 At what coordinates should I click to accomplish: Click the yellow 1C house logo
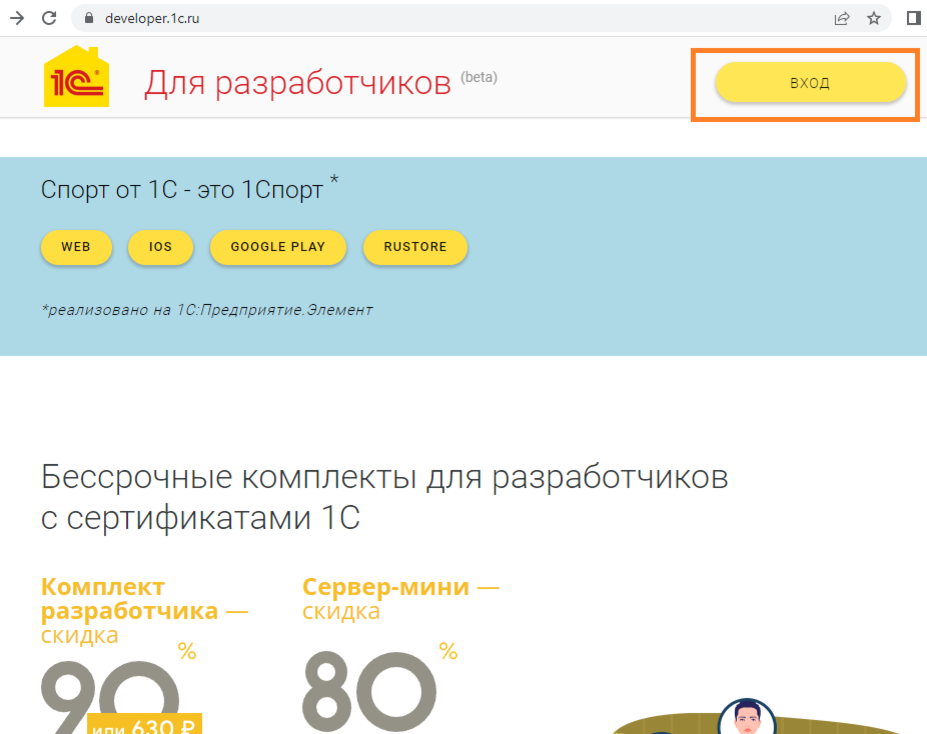tap(76, 76)
